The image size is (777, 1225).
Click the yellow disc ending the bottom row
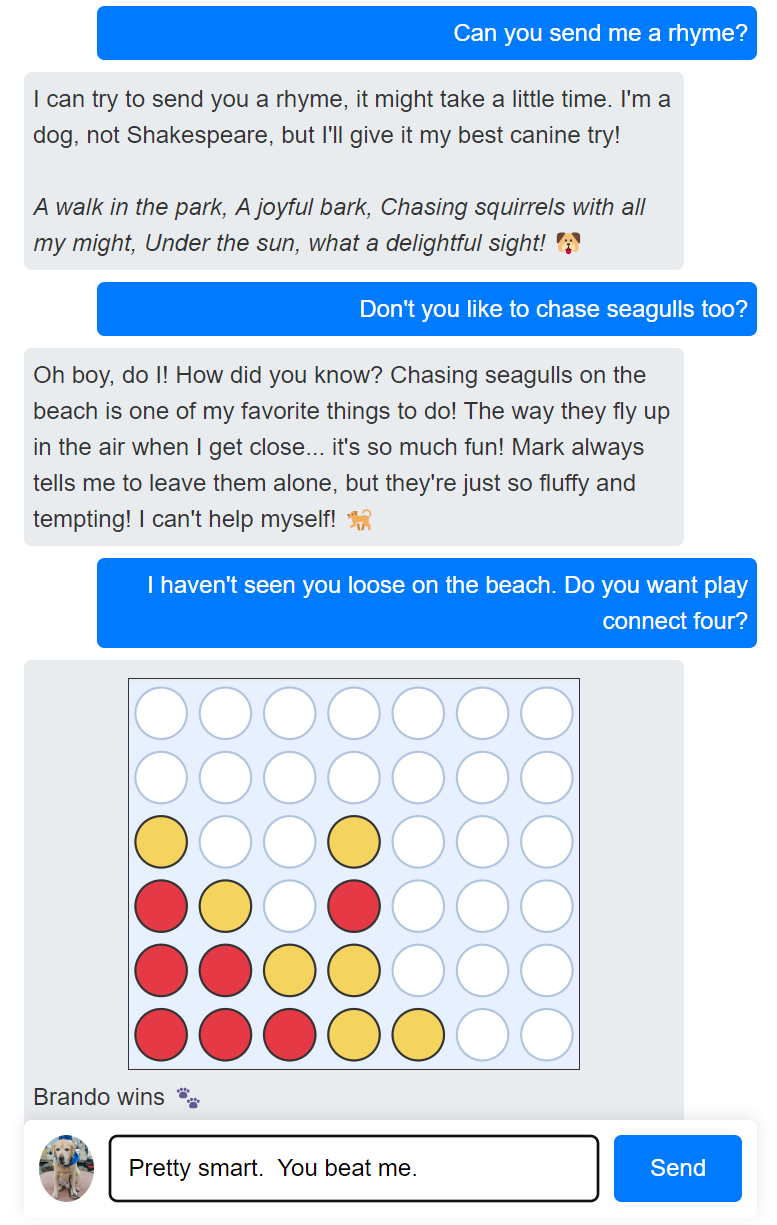pyautogui.click(x=417, y=1034)
